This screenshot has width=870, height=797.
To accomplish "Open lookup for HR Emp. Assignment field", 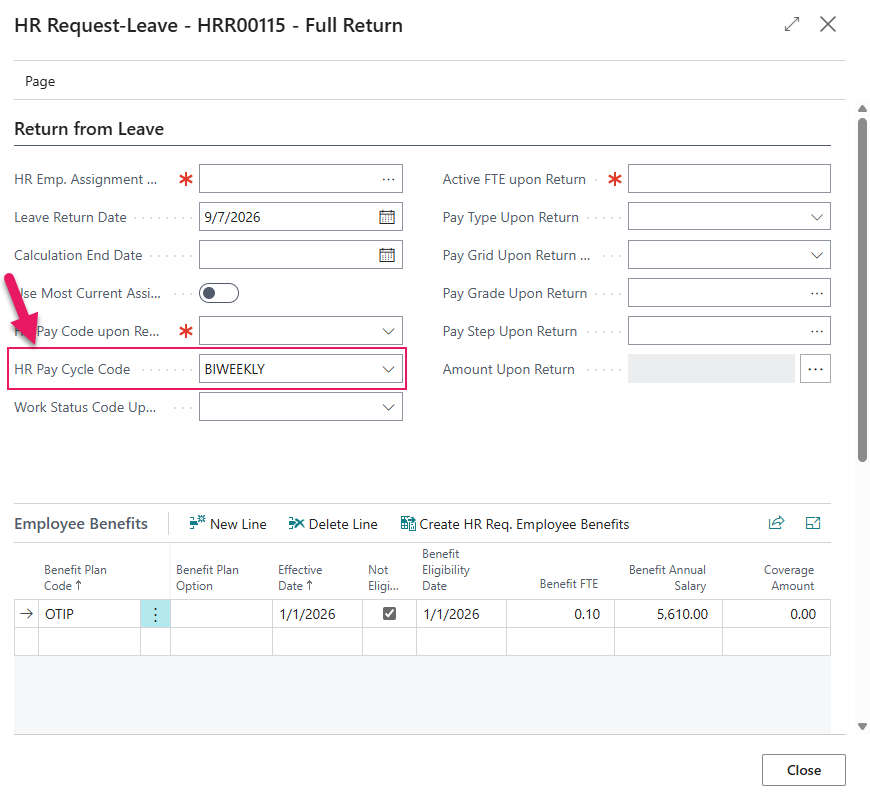I will click(388, 179).
